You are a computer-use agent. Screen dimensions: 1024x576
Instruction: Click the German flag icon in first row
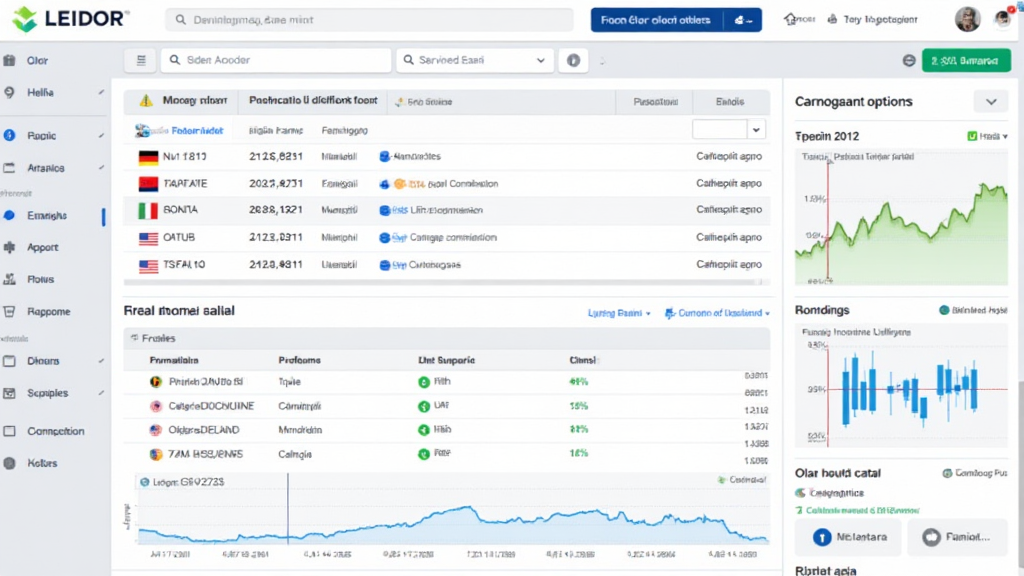click(x=148, y=157)
